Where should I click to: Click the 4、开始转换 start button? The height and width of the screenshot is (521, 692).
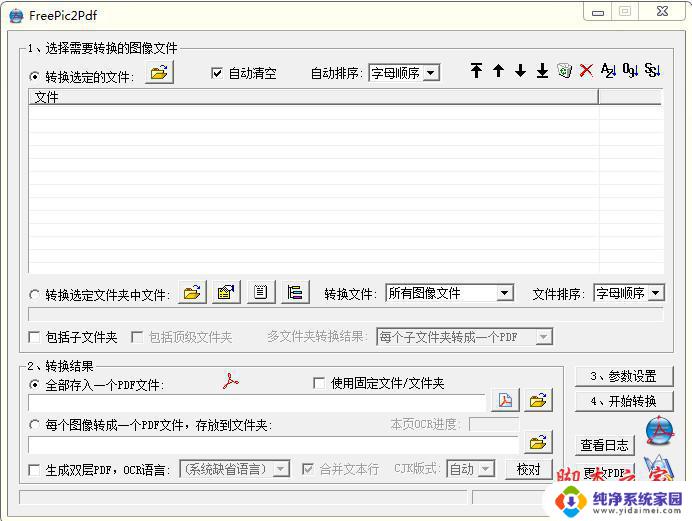[x=624, y=401]
